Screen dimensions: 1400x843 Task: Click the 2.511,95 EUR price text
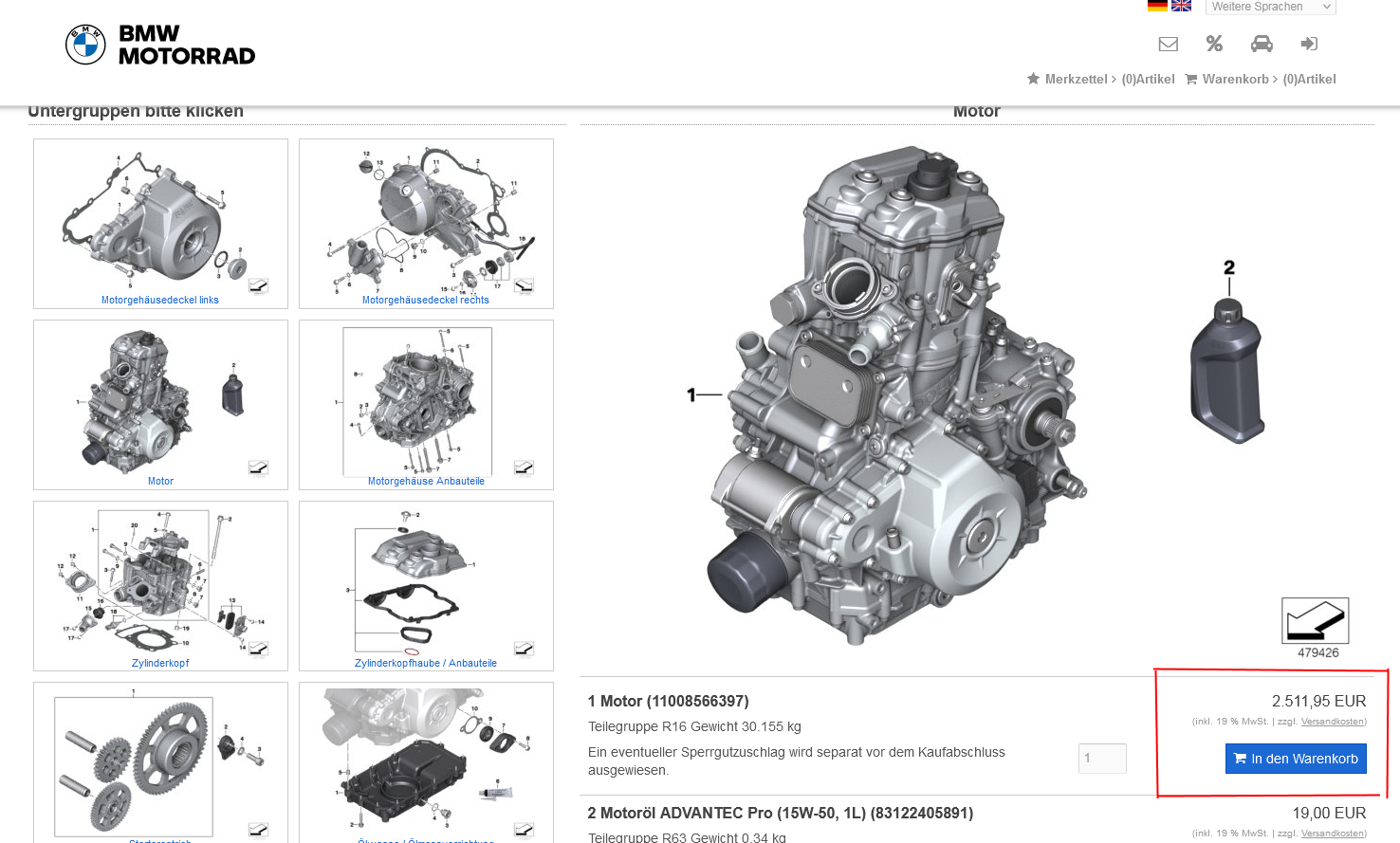coord(1319,702)
